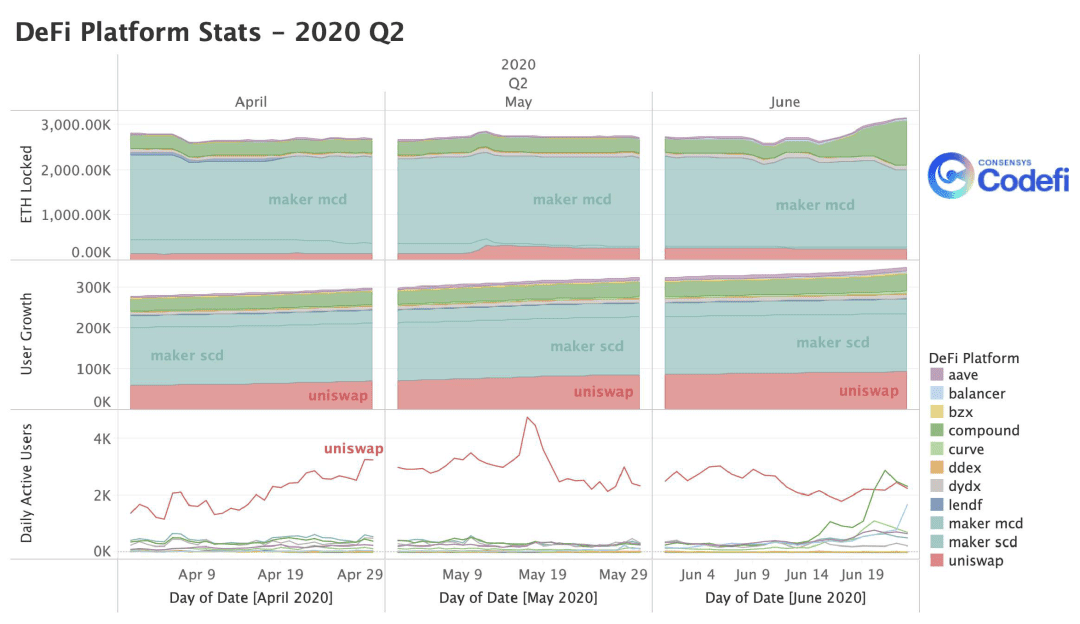Select the curve legend entry

point(957,449)
